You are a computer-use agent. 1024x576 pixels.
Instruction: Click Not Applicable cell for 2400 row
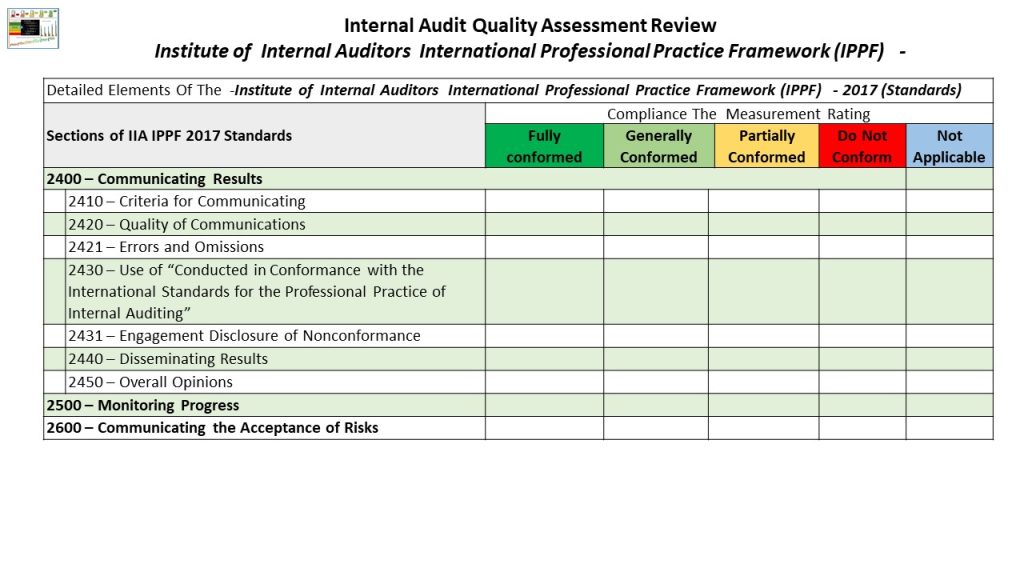pyautogui.click(x=950, y=179)
